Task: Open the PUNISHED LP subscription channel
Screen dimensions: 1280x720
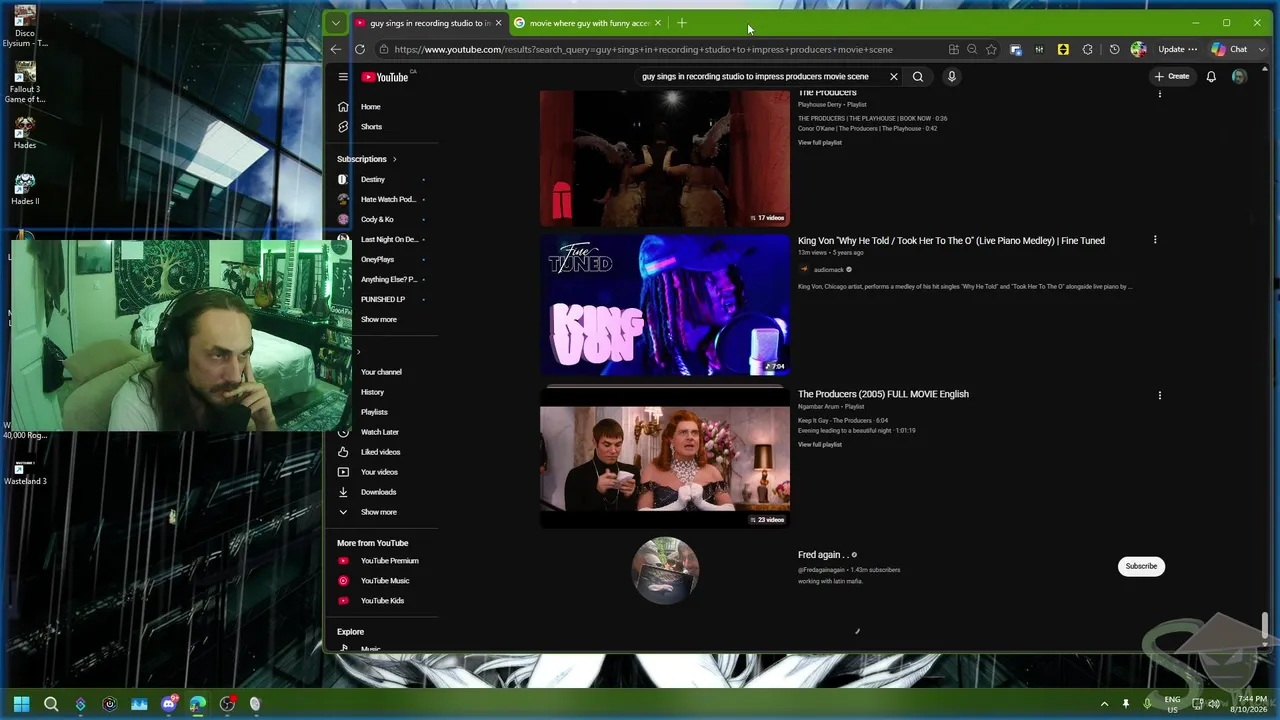Action: [385, 300]
